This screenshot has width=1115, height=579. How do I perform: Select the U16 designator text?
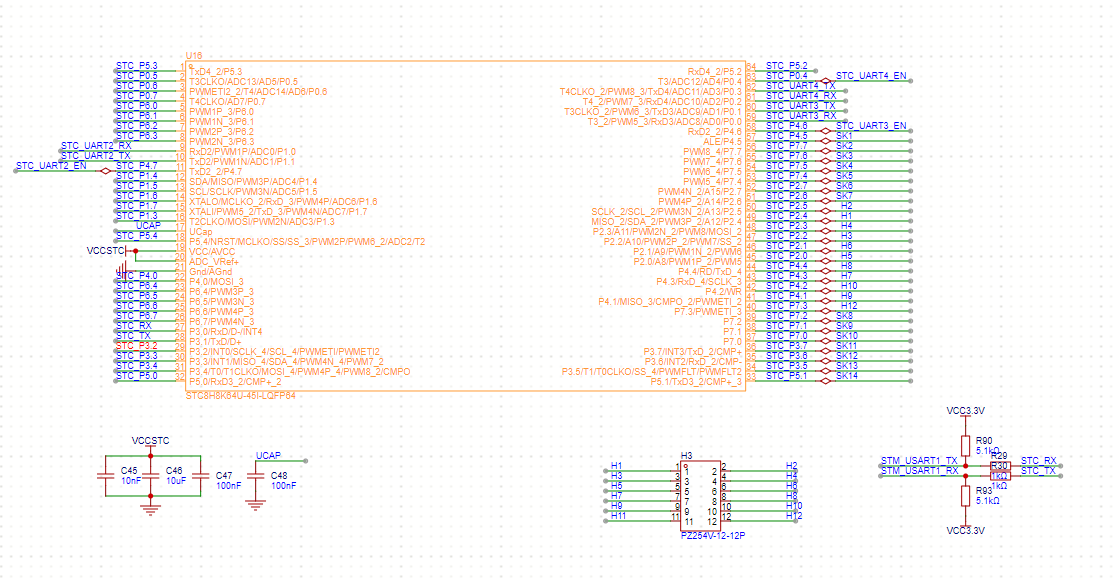pos(194,56)
